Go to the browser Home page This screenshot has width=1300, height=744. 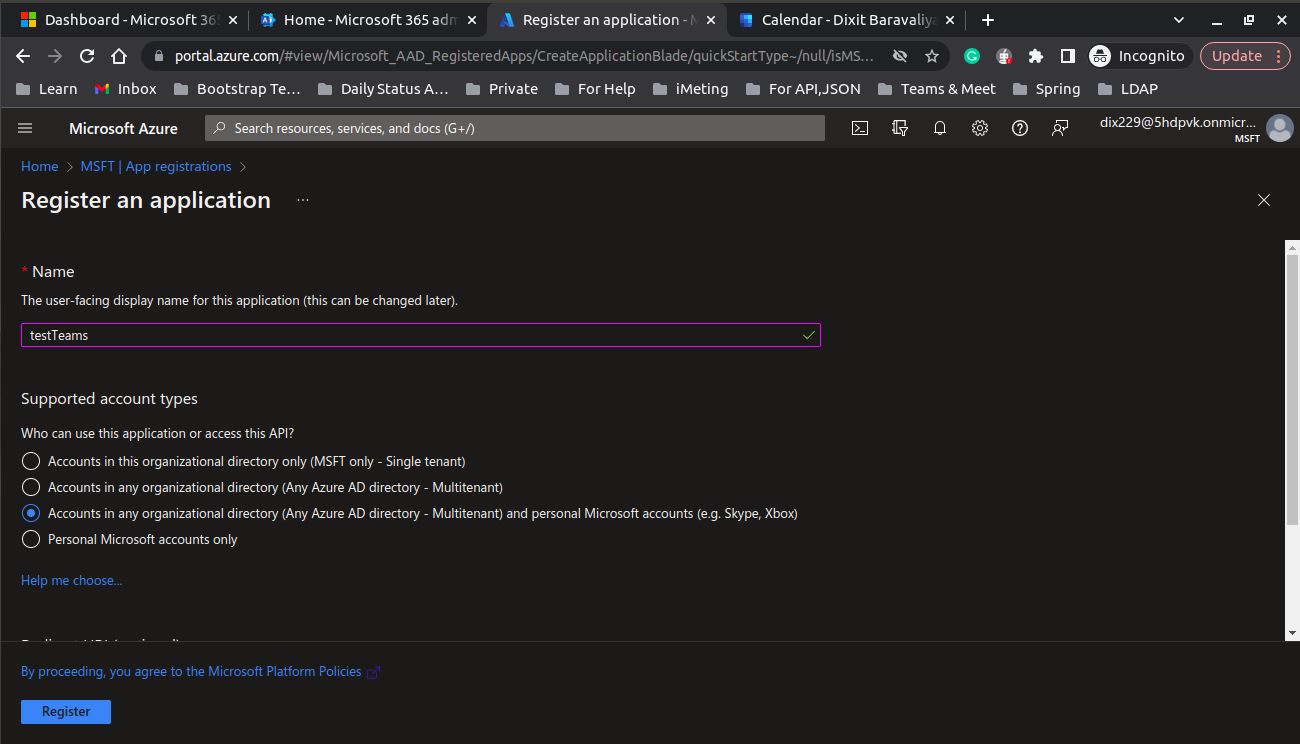[119, 56]
